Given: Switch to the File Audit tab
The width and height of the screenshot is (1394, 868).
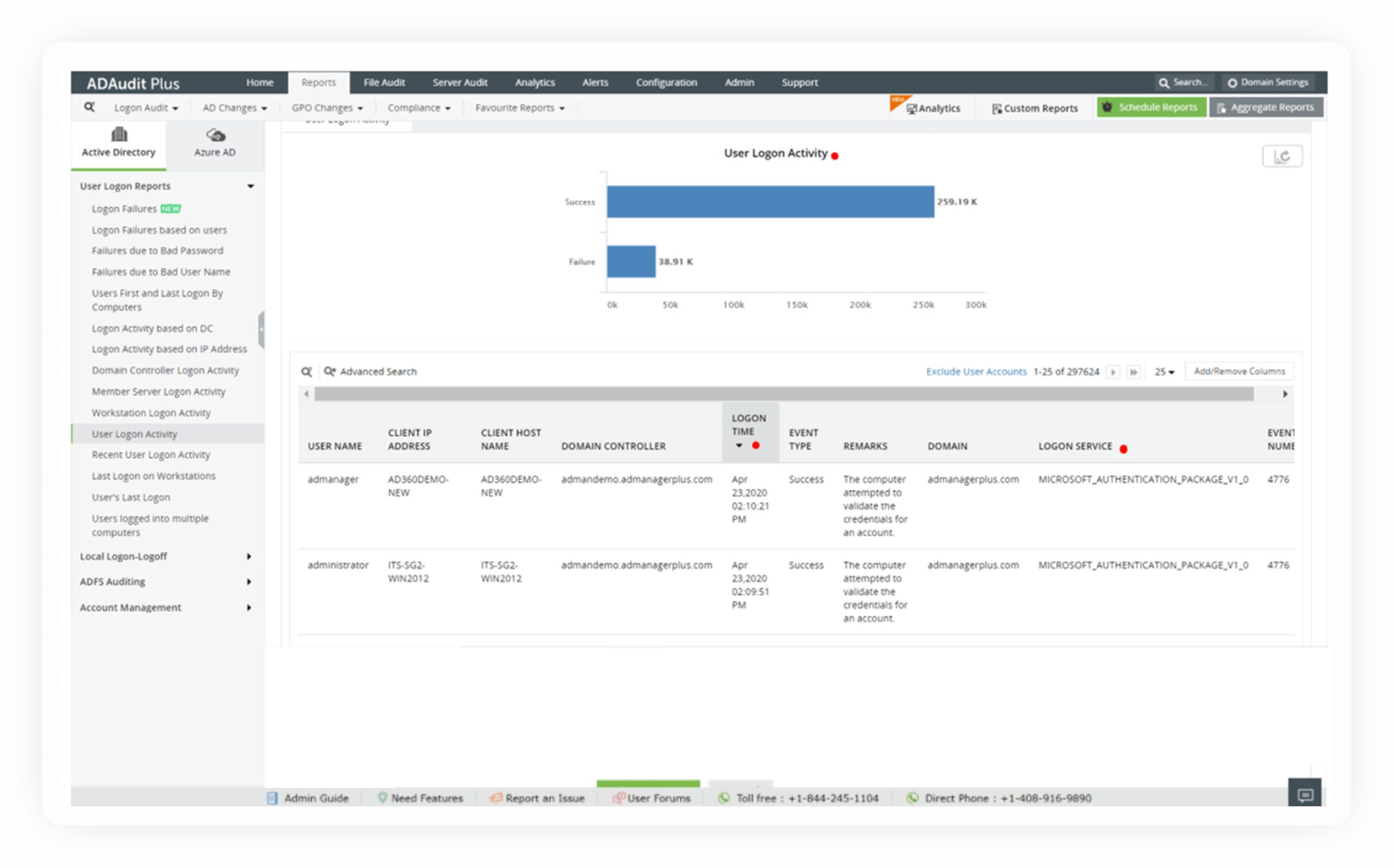Looking at the screenshot, I should (x=384, y=83).
